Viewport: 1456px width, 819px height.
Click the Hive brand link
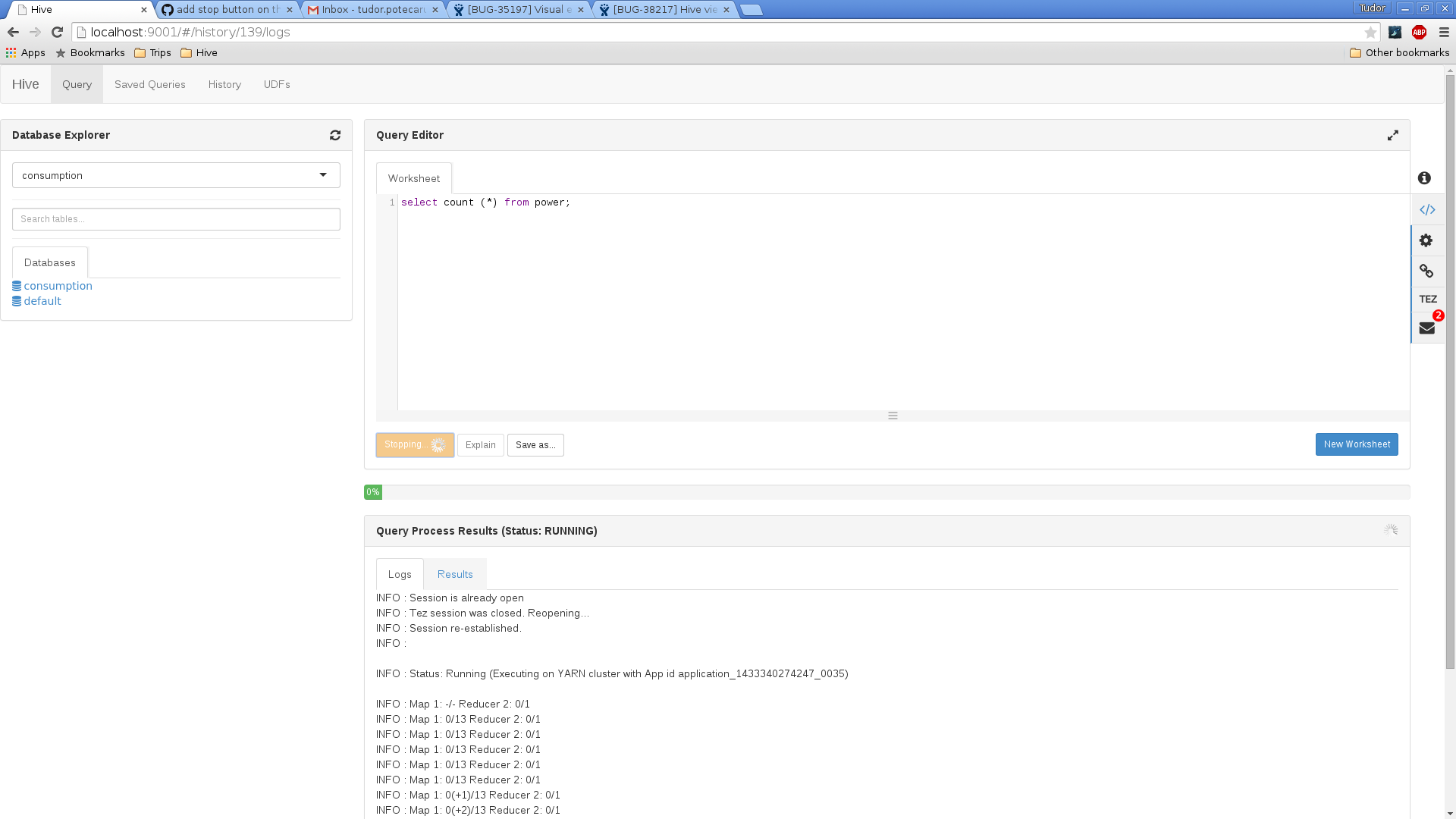point(26,84)
